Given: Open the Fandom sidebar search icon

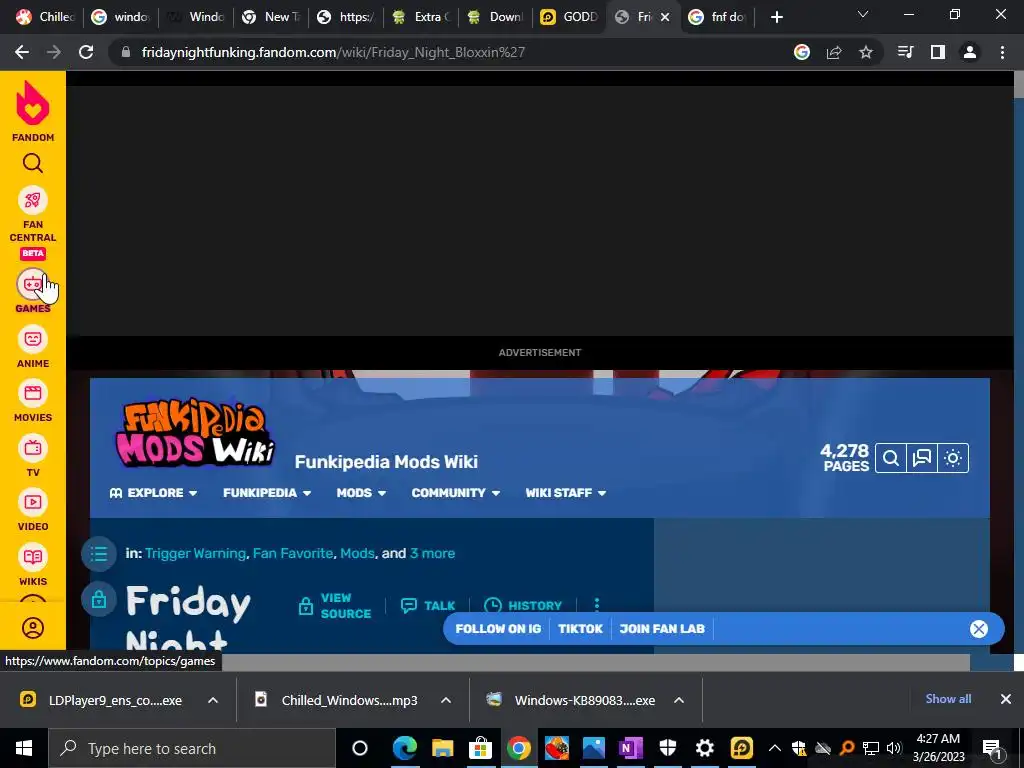Looking at the screenshot, I should (x=33, y=163).
